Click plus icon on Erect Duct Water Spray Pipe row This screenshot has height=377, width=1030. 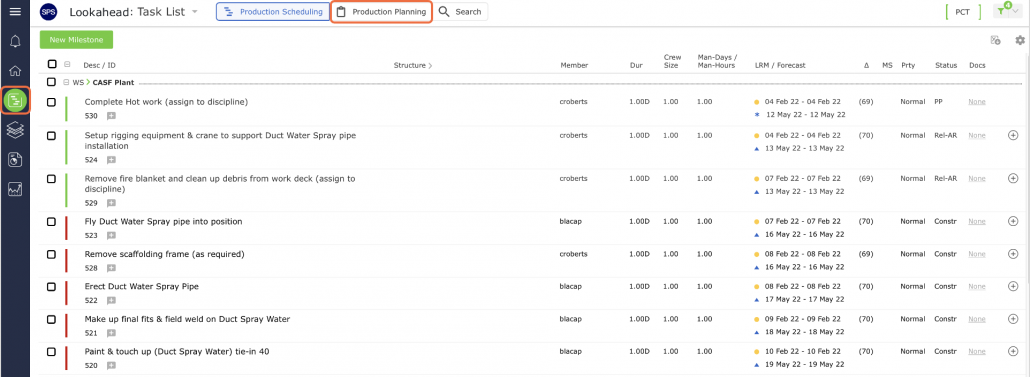click(1012, 286)
